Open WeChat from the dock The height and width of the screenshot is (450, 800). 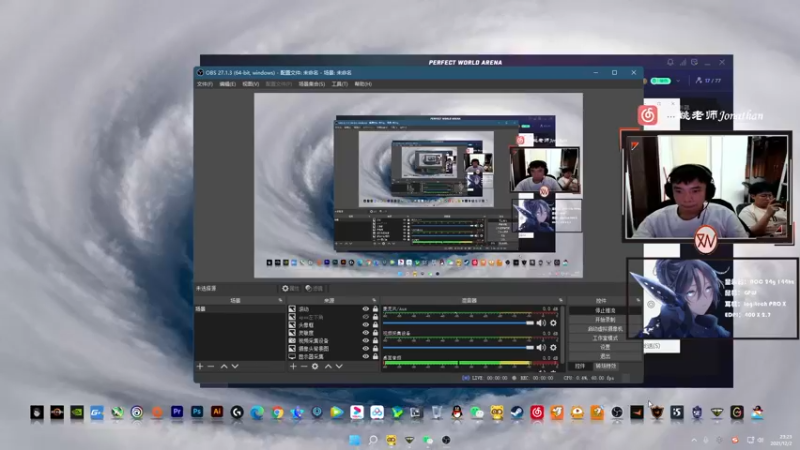coord(477,412)
